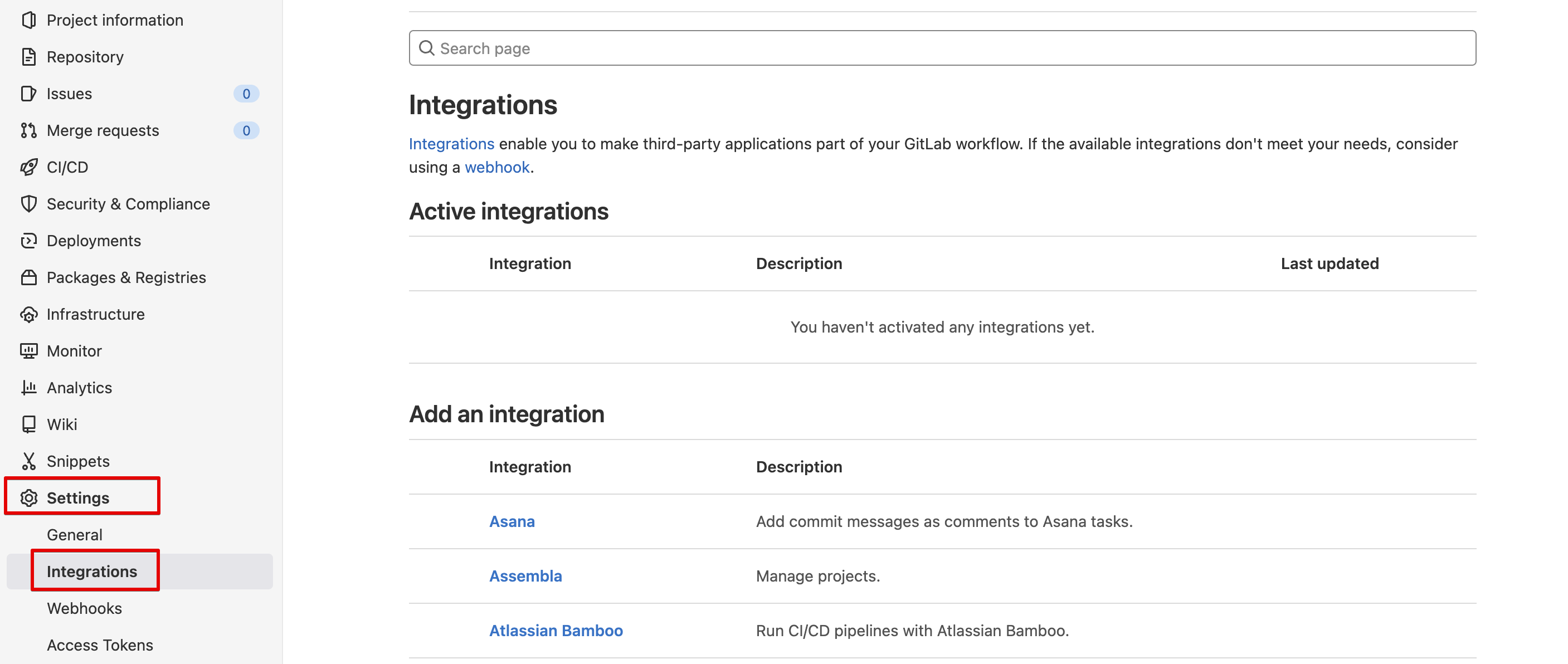Open the Asana integration

coord(510,521)
